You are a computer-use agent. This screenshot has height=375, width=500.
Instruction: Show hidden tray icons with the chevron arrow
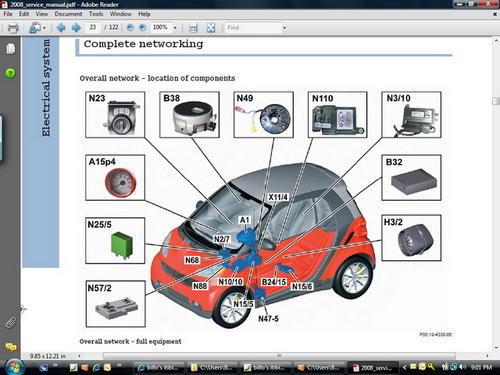[405, 367]
